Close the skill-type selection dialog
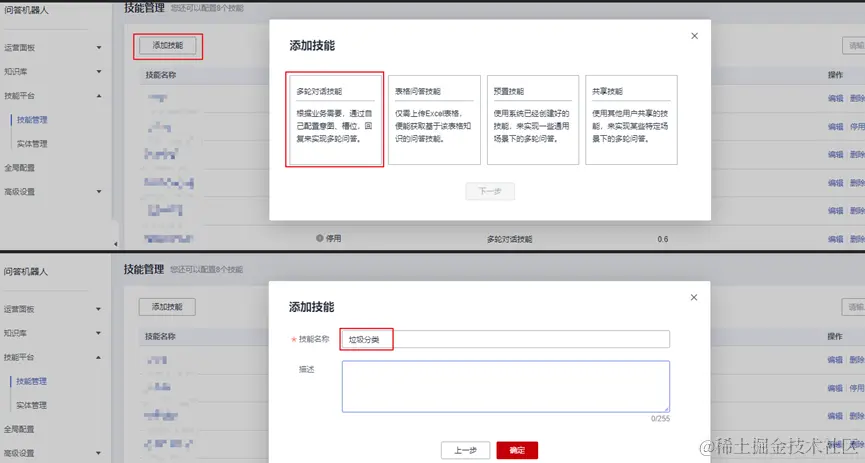This screenshot has width=865, height=463. click(695, 36)
